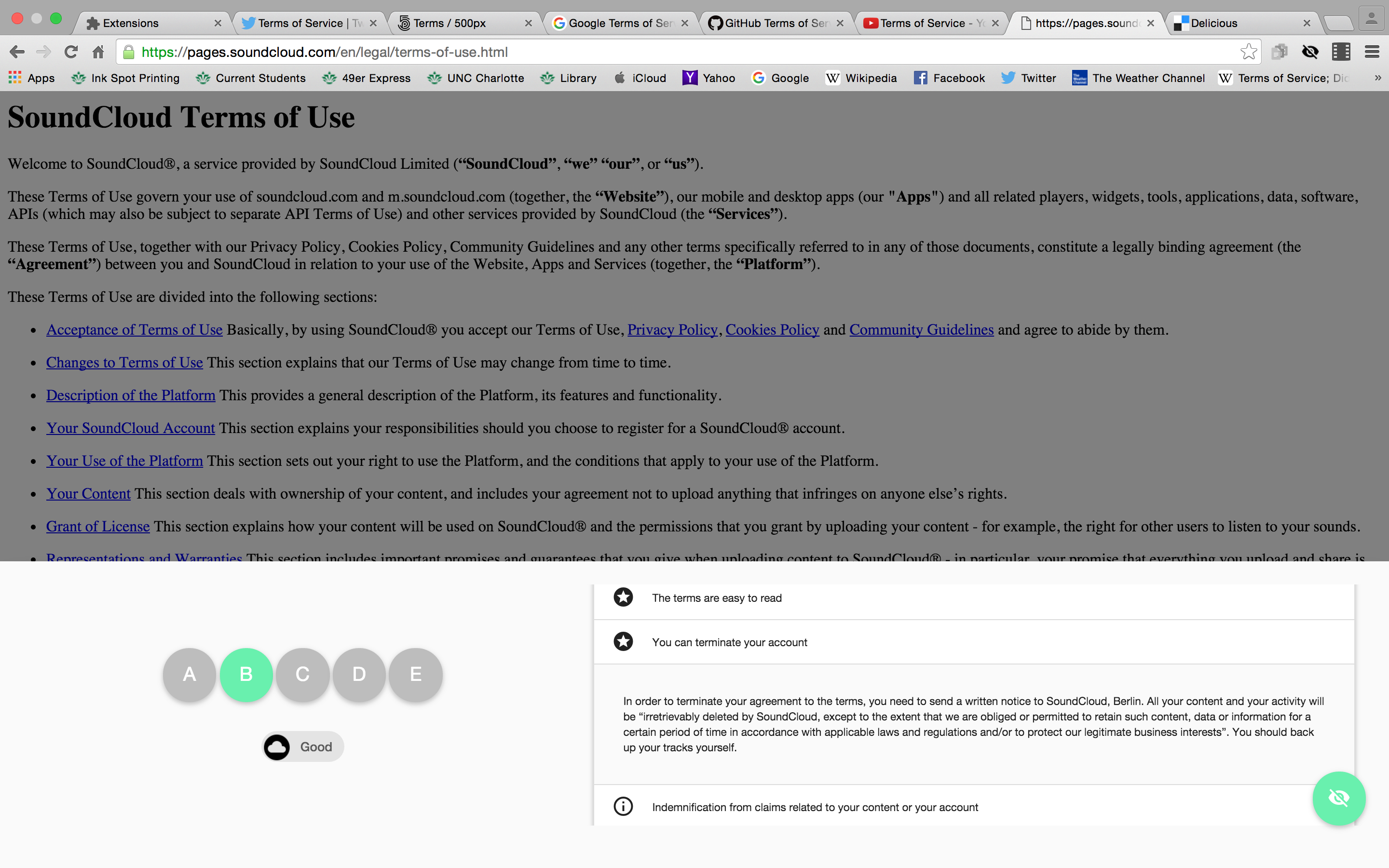Image resolution: width=1389 pixels, height=868 pixels.
Task: Hide overlay with green eye button
Action: (1338, 798)
